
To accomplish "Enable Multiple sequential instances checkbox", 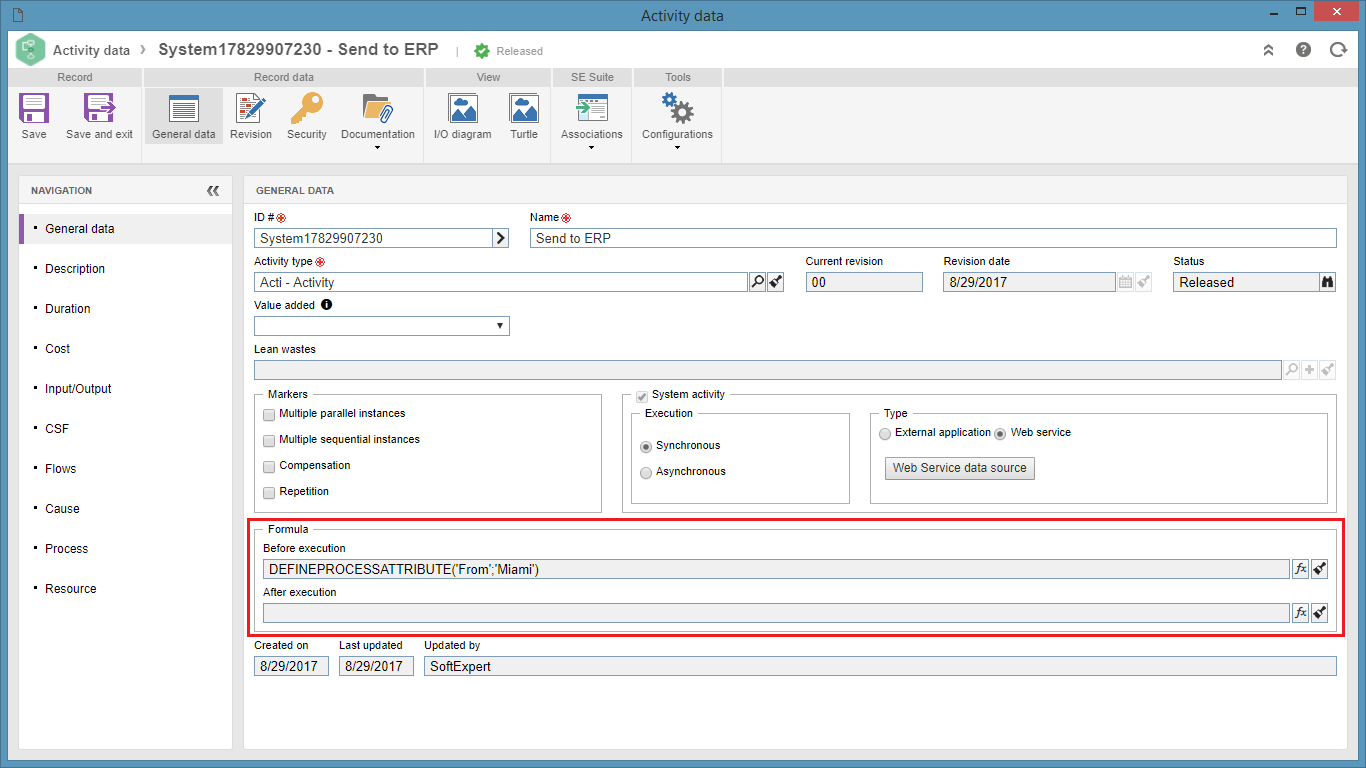I will (x=268, y=440).
